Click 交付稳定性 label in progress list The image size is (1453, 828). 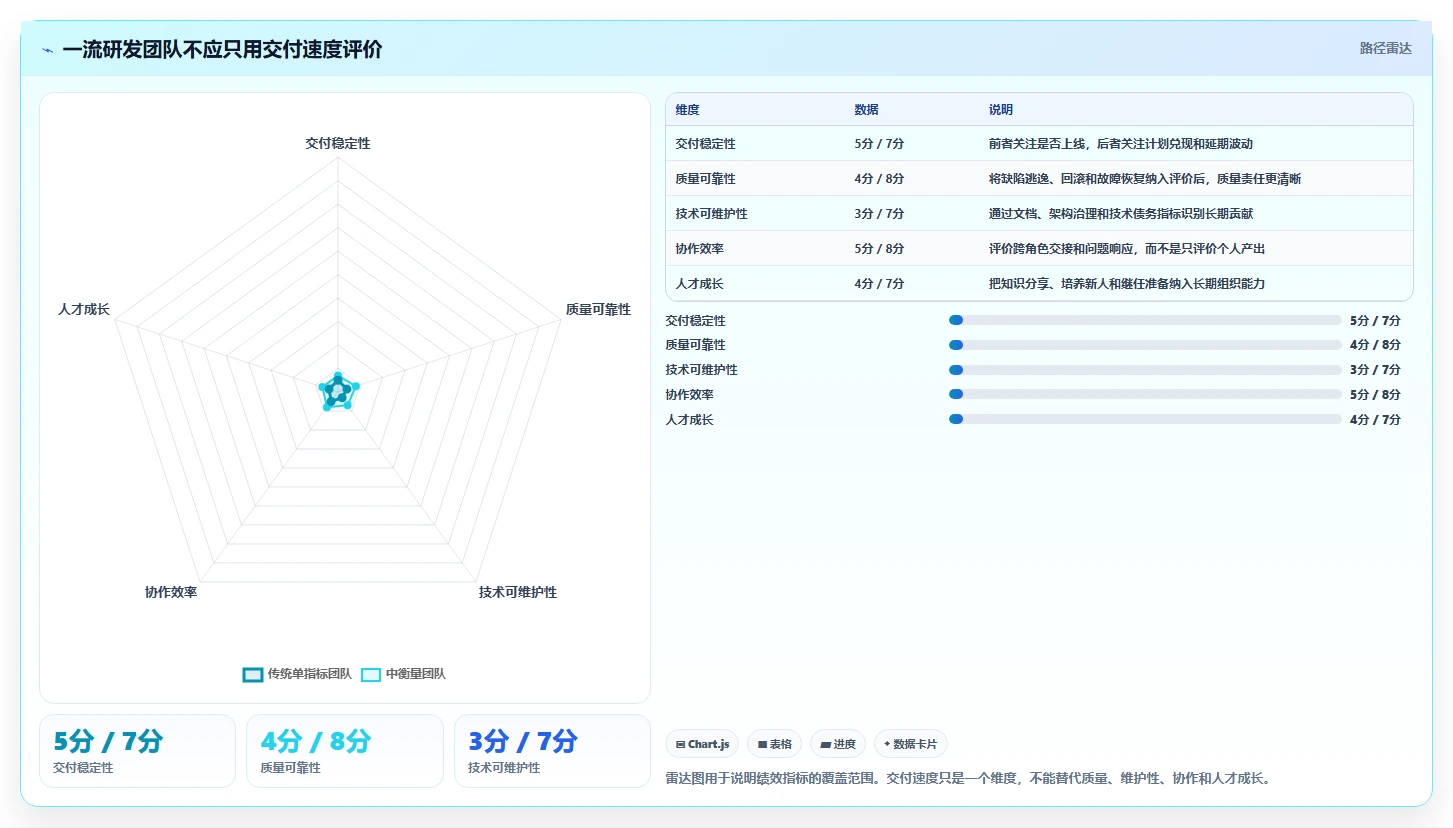click(x=695, y=321)
